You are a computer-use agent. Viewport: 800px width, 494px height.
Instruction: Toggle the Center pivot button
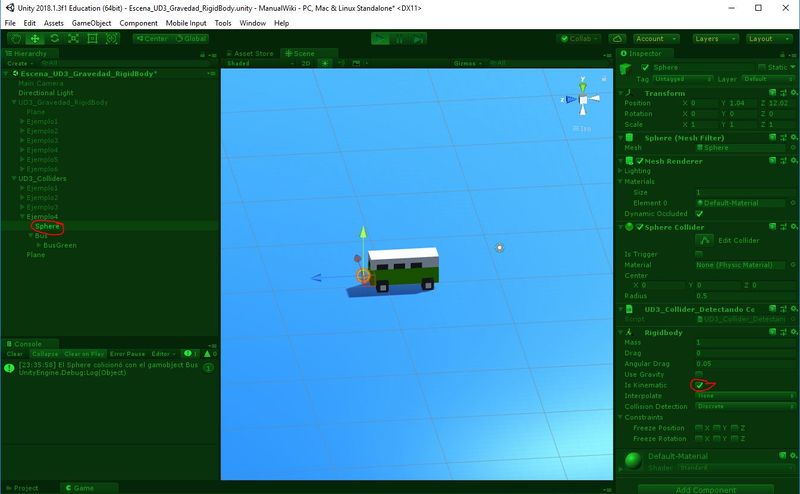152,39
